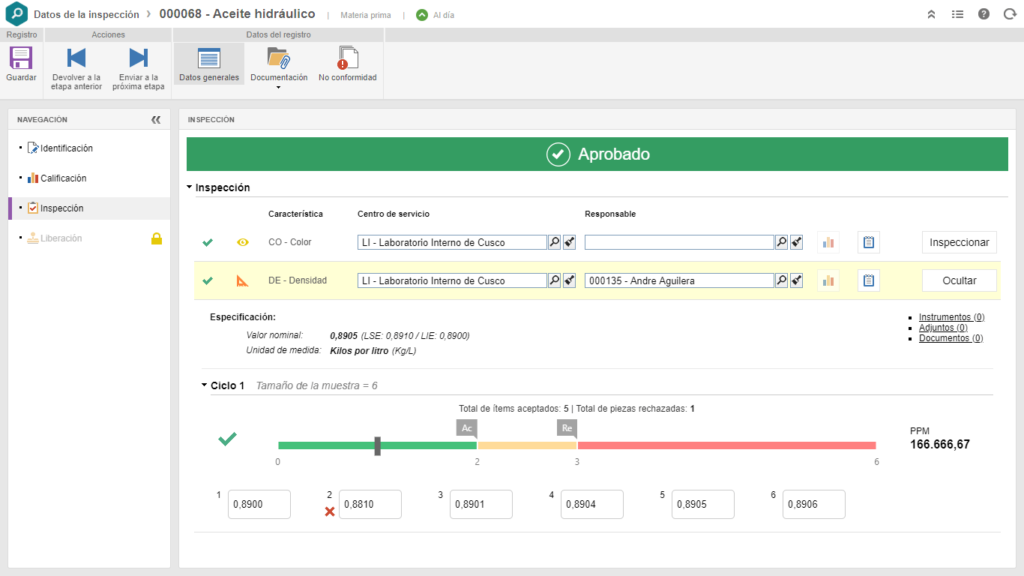The width and height of the screenshot is (1024, 576).
Task: Collapse the Inspección section
Action: click(x=190, y=188)
